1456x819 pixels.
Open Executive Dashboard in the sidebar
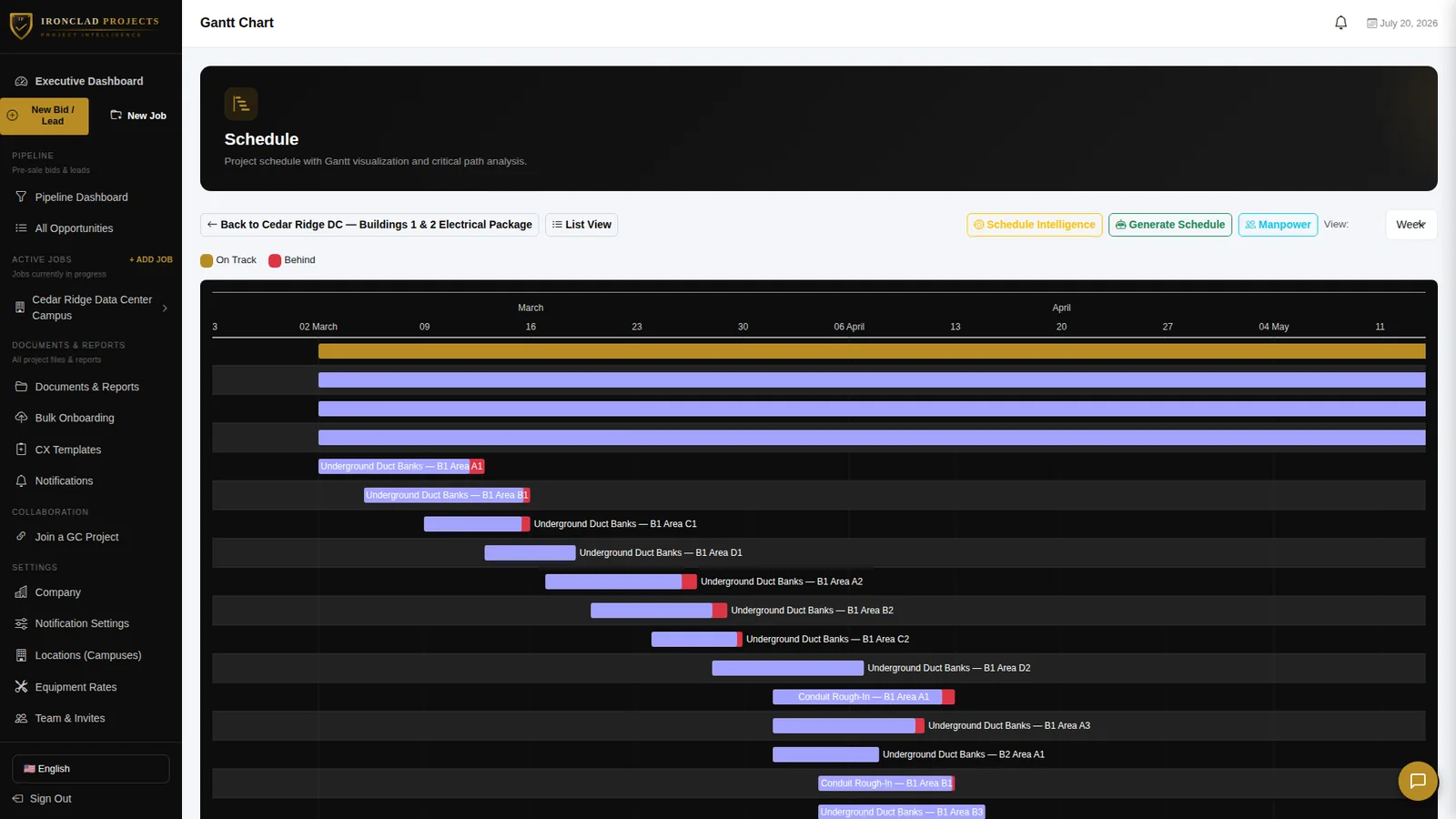click(90, 81)
